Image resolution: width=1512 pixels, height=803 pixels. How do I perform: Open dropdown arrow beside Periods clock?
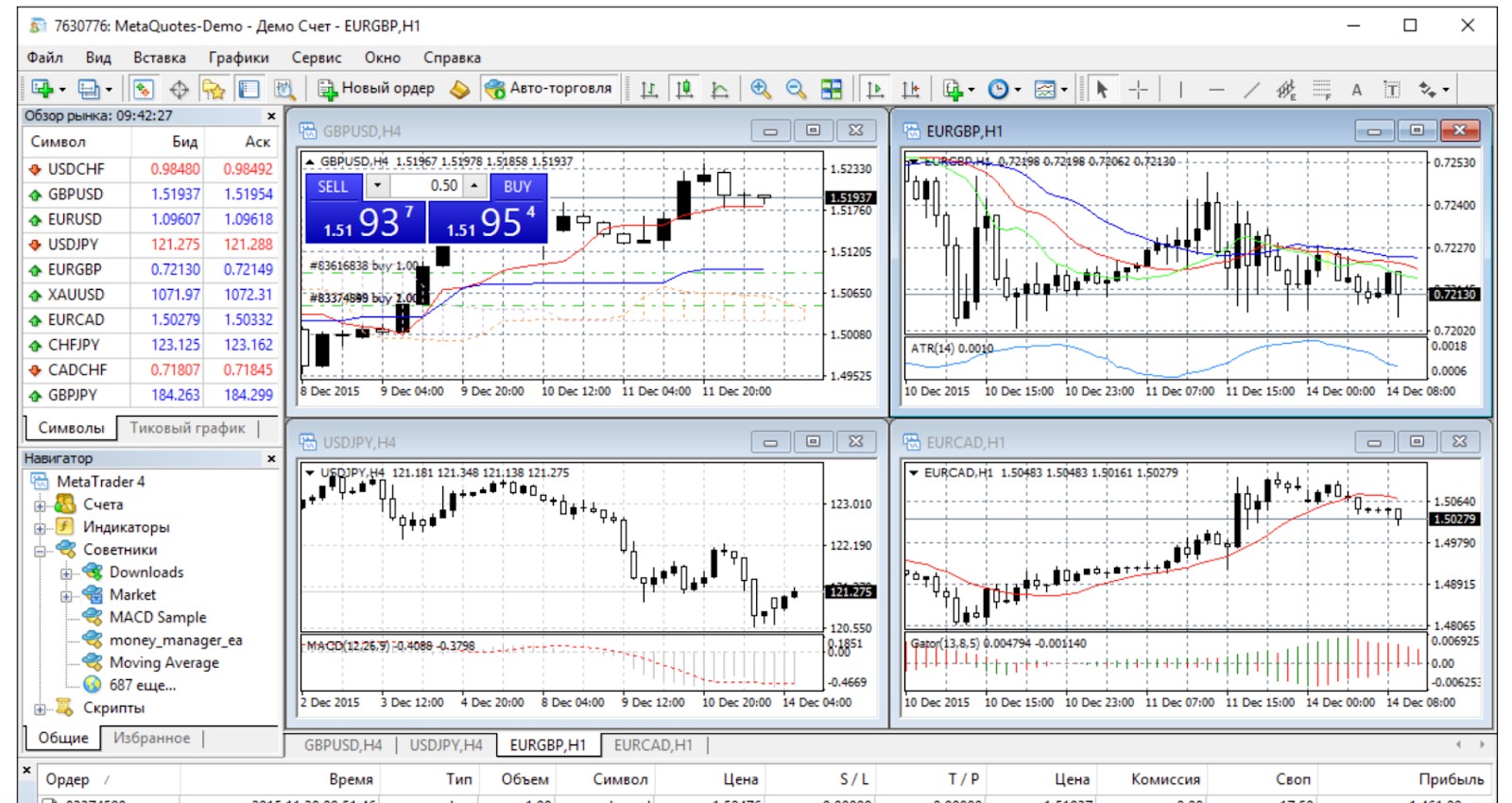click(1018, 90)
